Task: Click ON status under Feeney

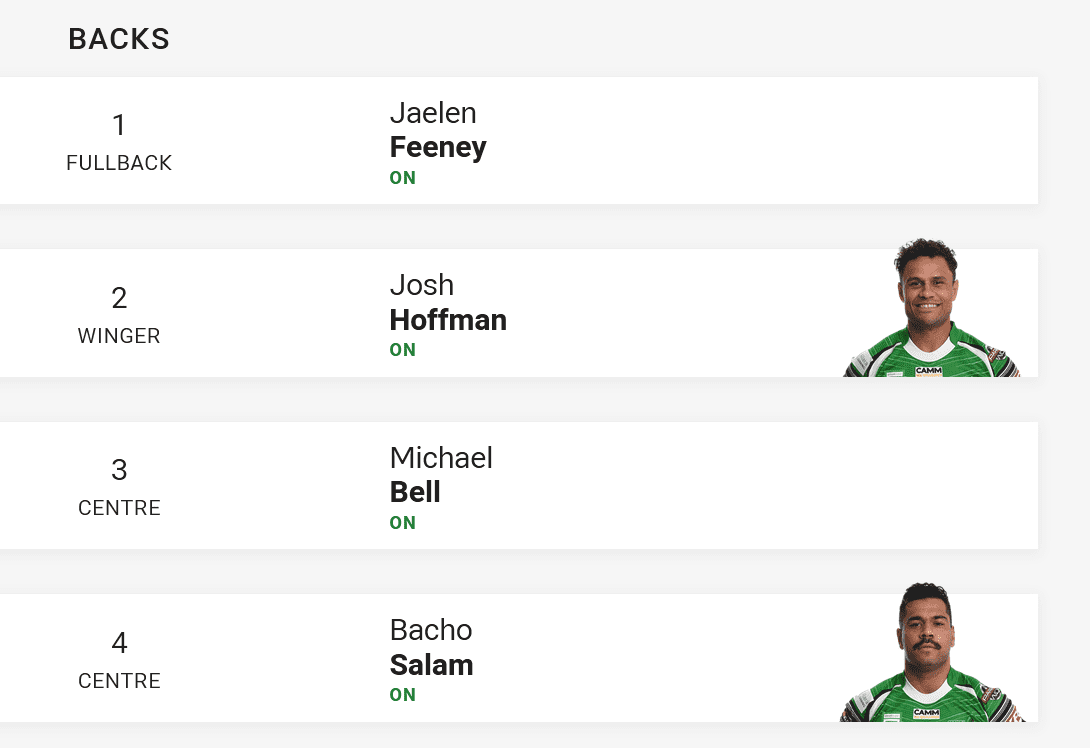Action: (x=402, y=178)
